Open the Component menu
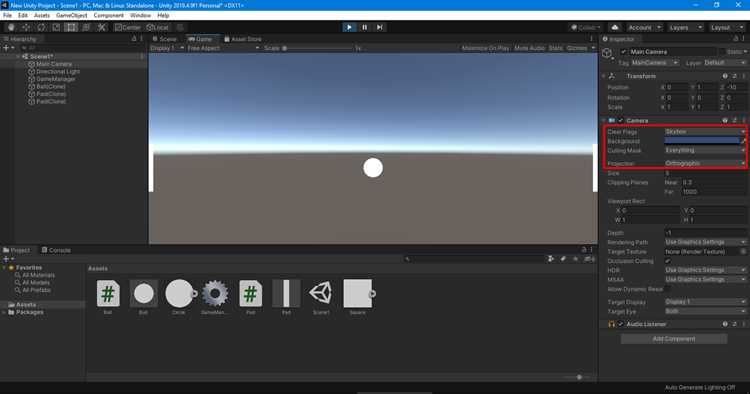 (109, 15)
